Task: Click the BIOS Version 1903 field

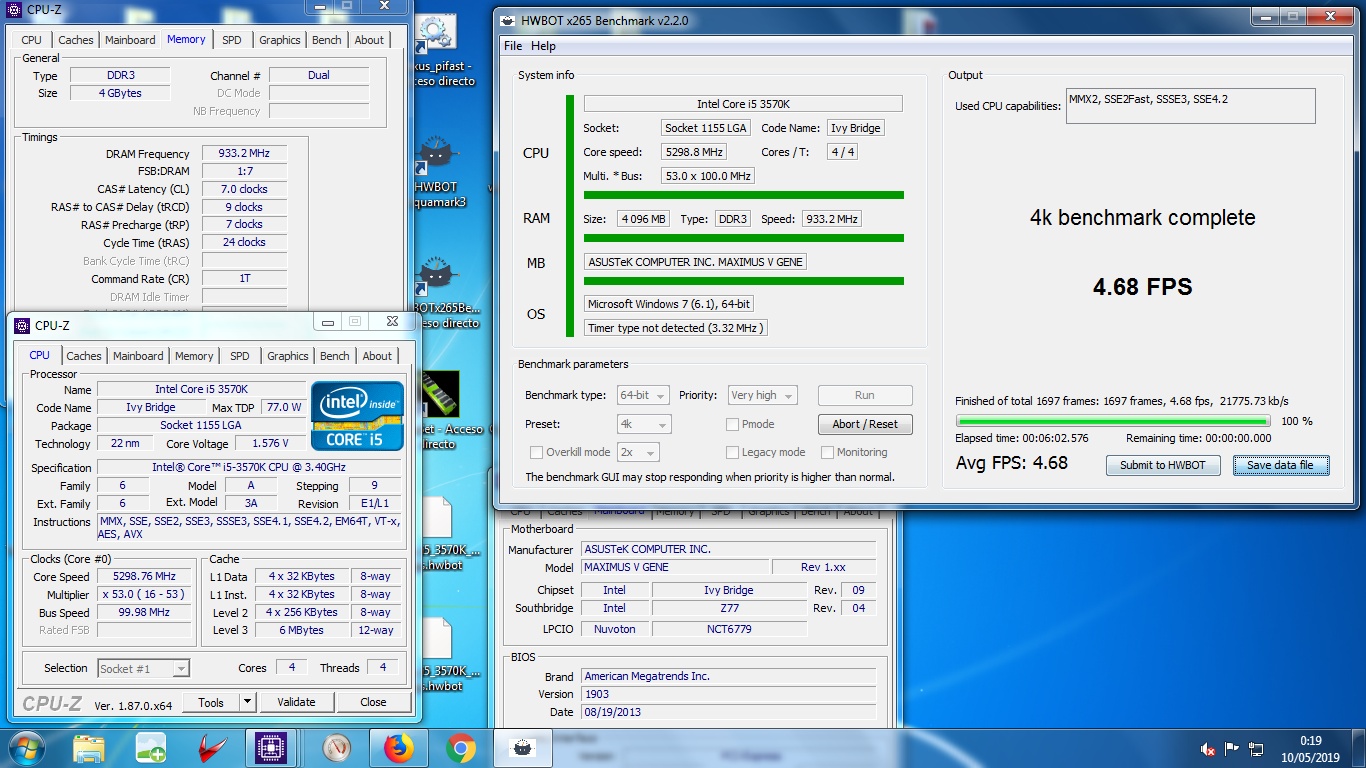Action: [728, 694]
